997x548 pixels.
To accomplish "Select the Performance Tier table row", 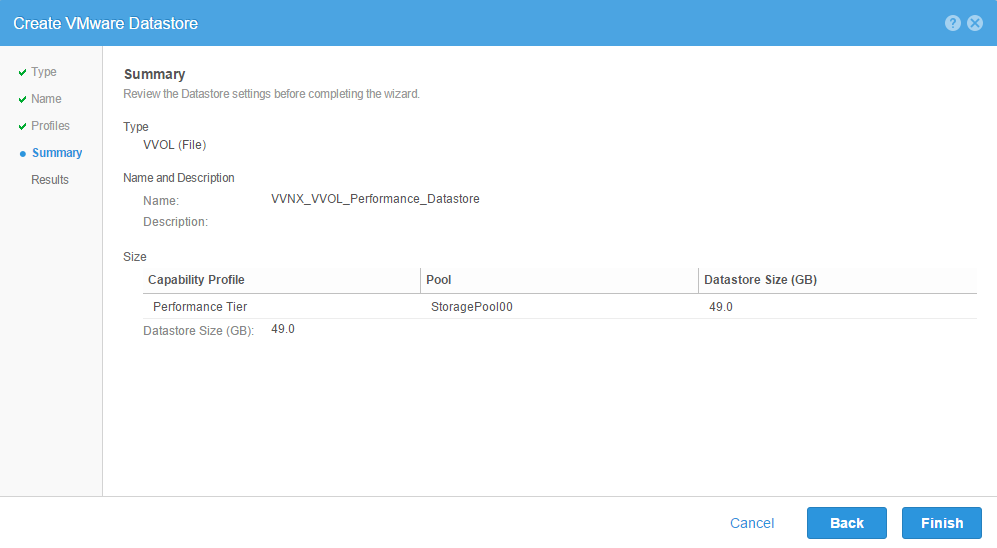I will [200, 307].
